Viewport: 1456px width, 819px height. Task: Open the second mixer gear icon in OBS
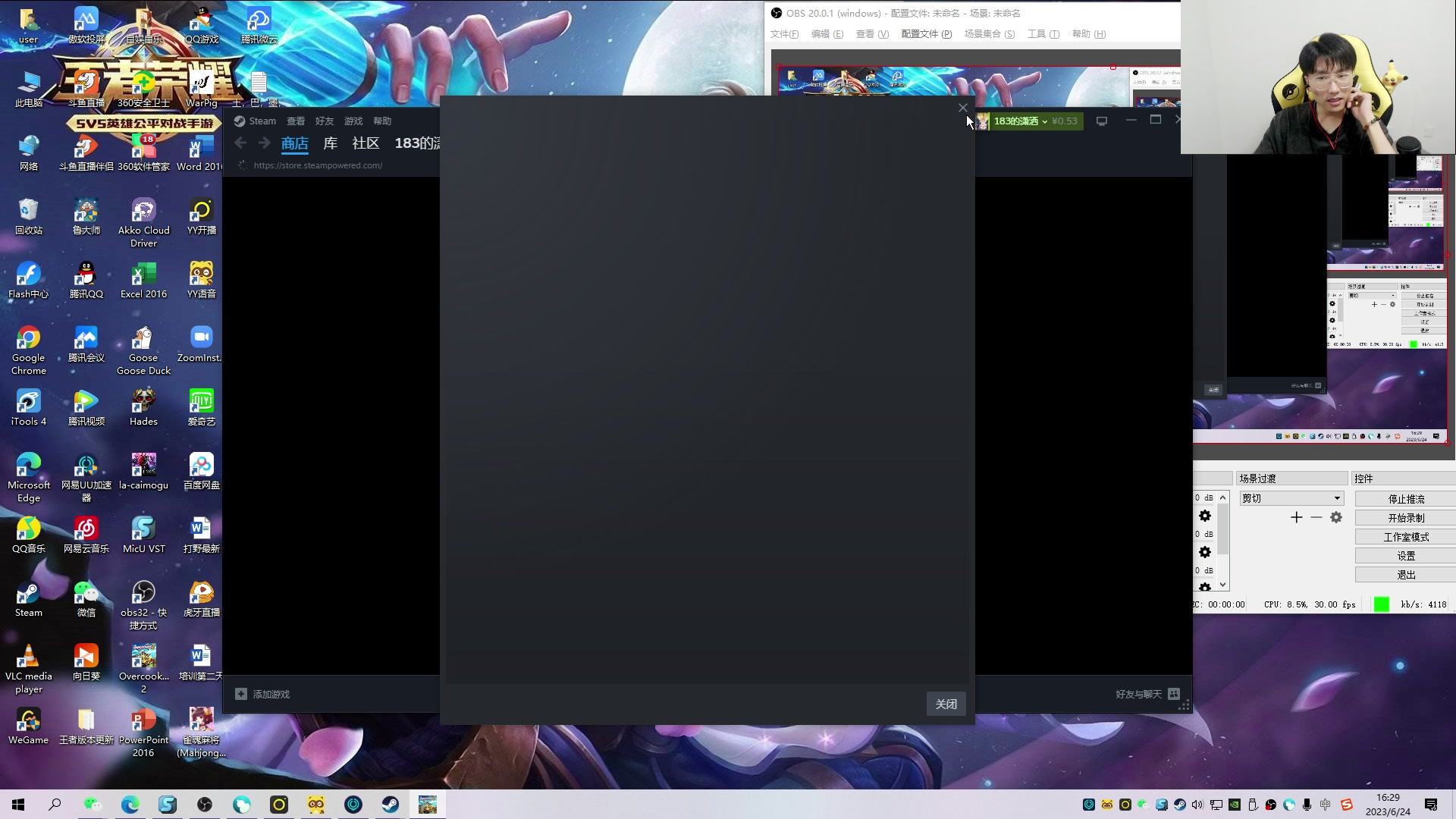(1205, 552)
